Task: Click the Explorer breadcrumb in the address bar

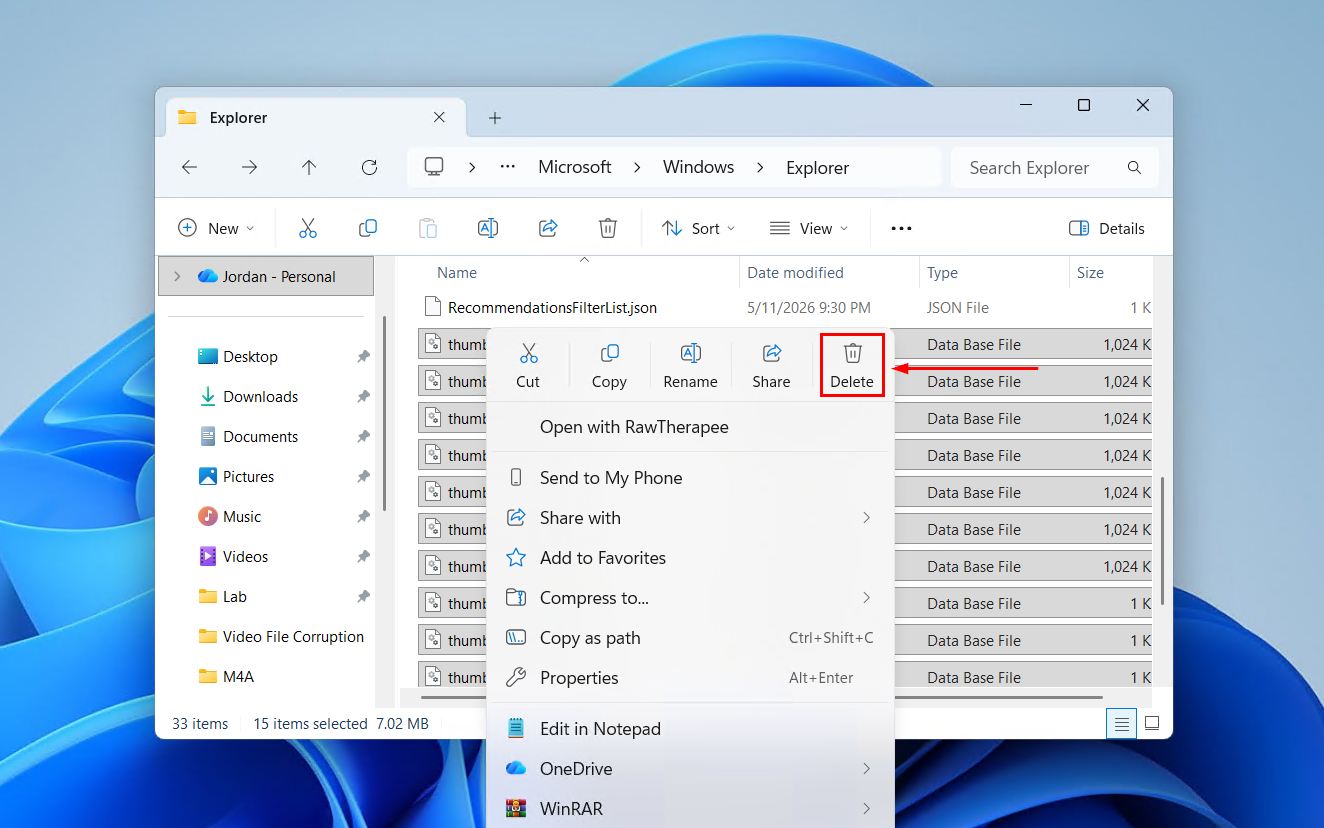Action: pos(818,168)
